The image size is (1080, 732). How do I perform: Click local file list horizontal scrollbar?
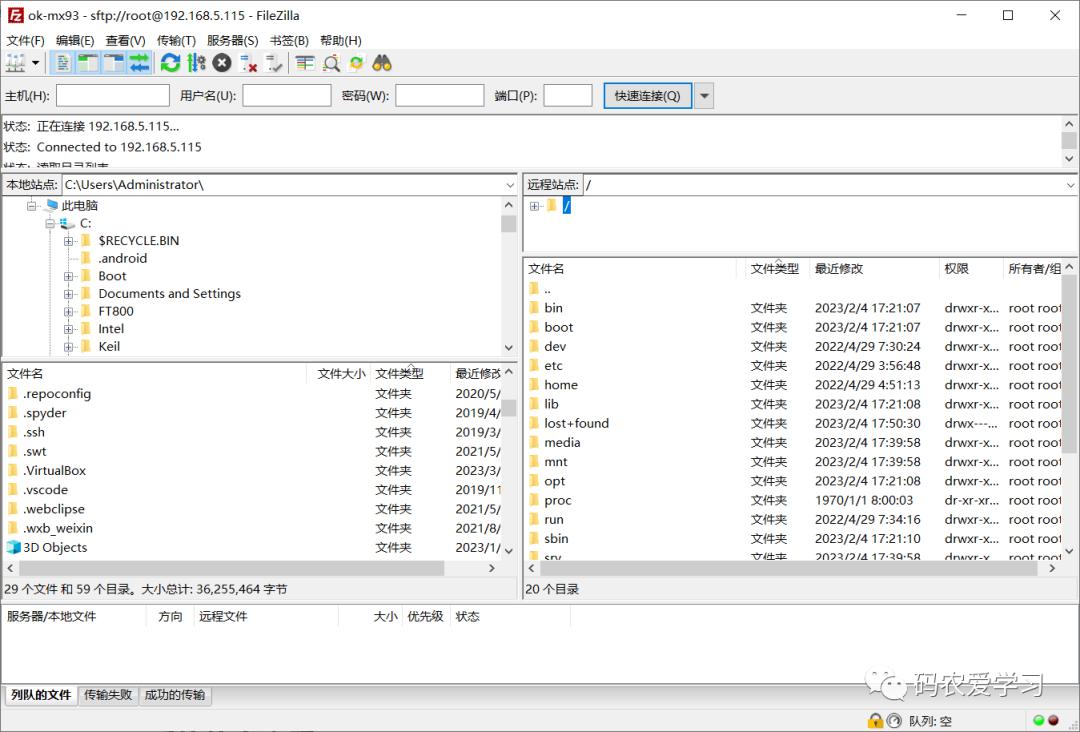pyautogui.click(x=231, y=568)
